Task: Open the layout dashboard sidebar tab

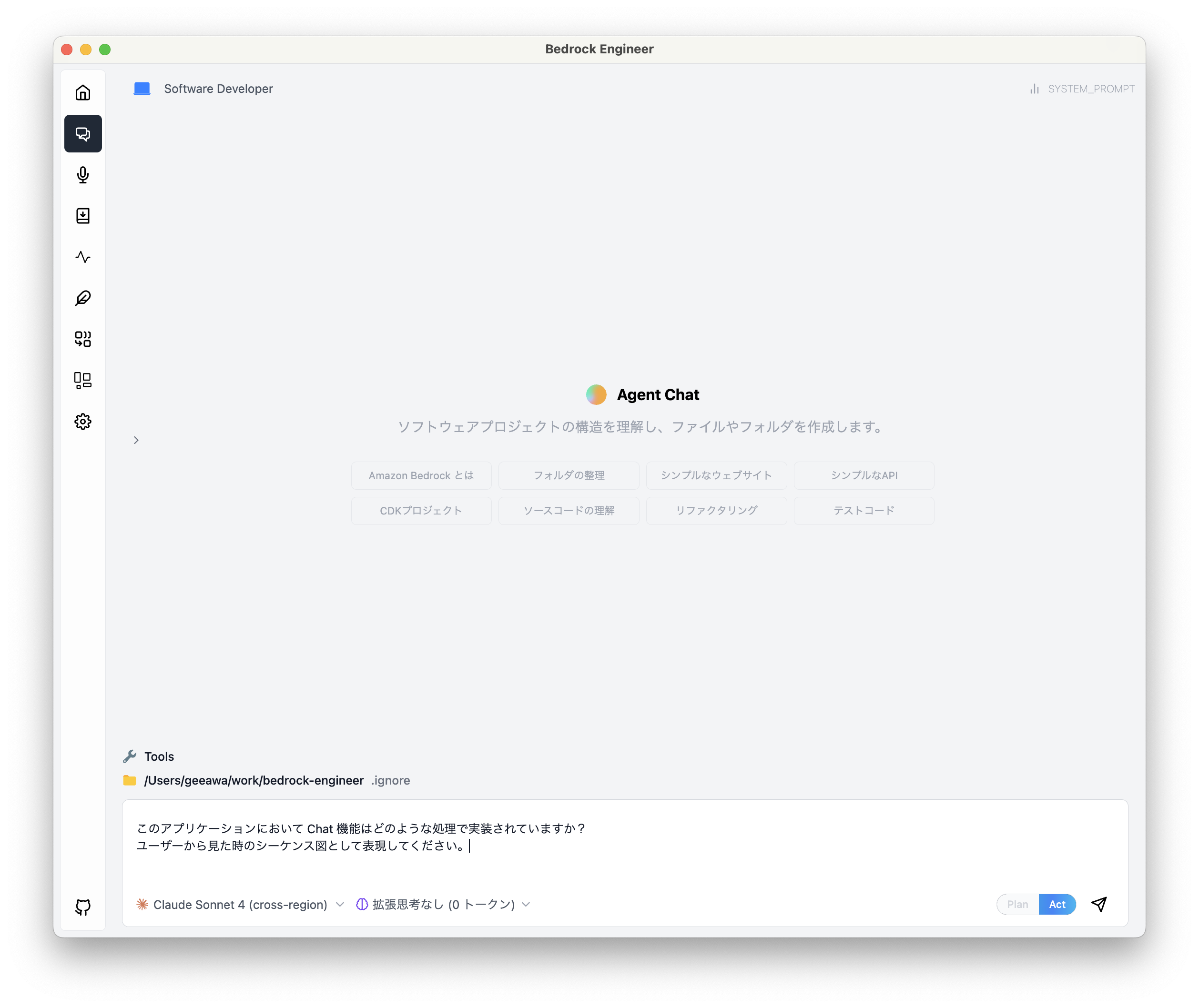Action: point(83,381)
